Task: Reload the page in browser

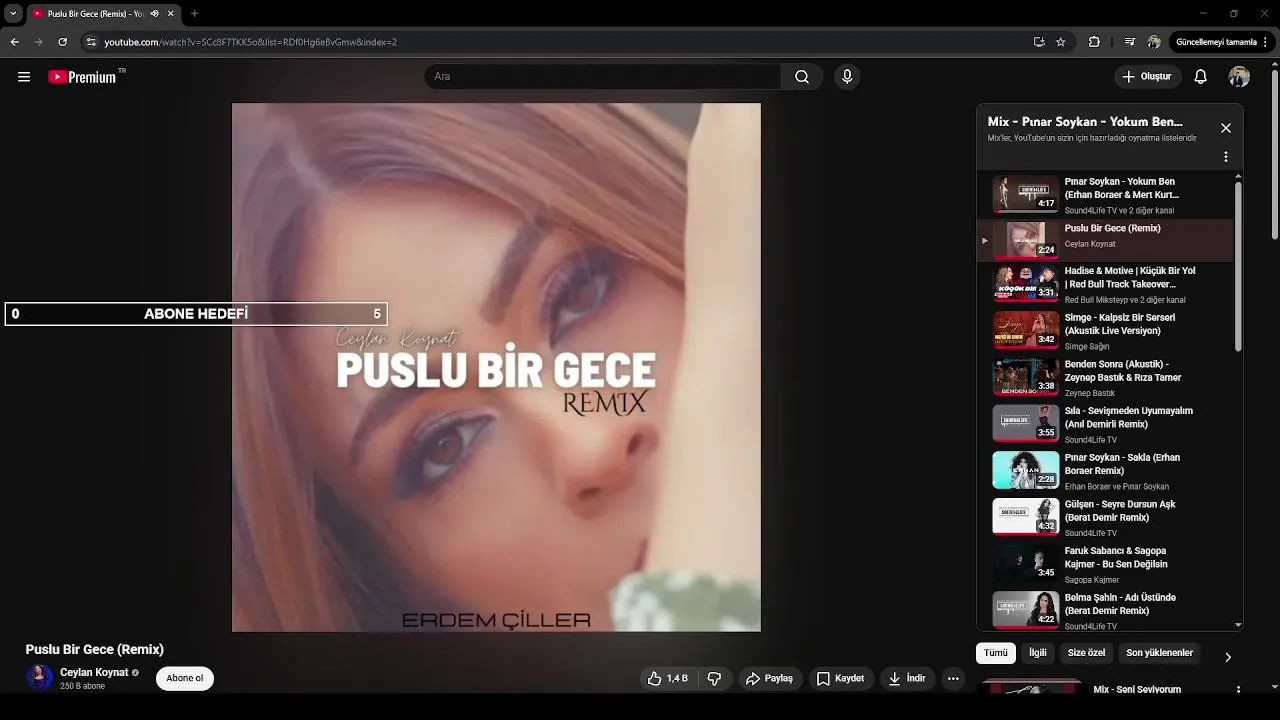Action: (x=62, y=42)
